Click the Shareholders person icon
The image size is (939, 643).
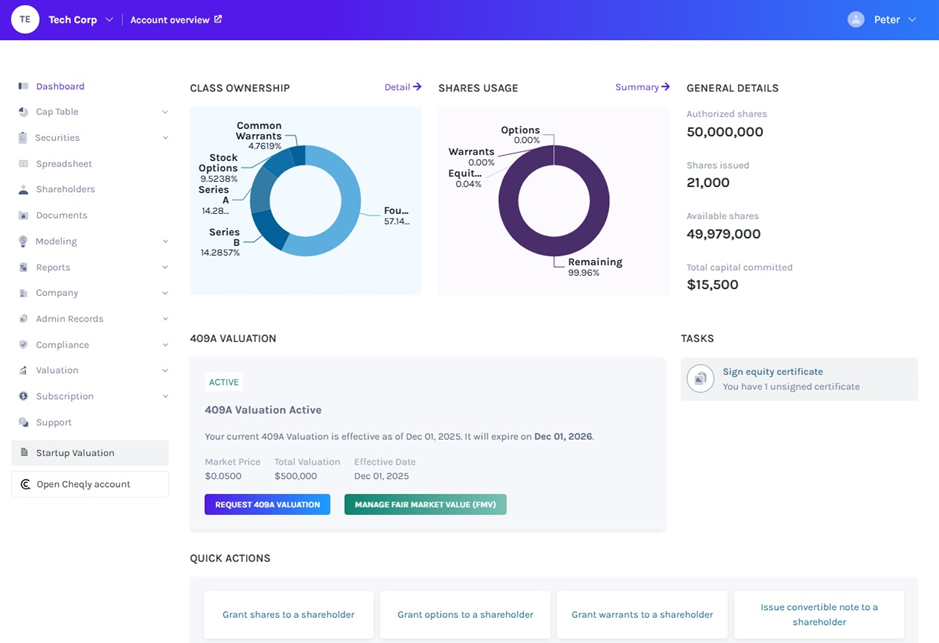tap(23, 189)
